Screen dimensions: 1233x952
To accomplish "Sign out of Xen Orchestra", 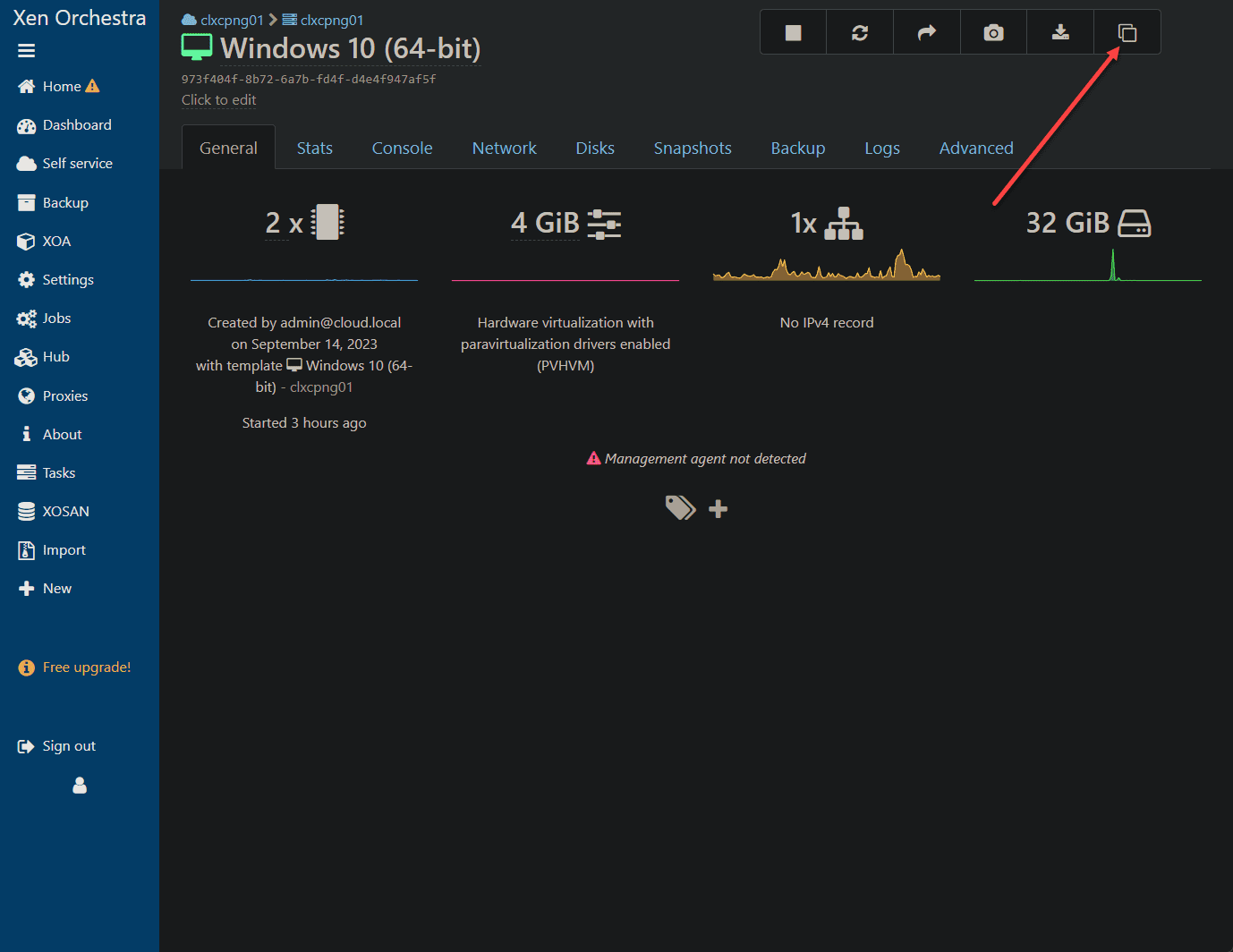I will [x=56, y=746].
